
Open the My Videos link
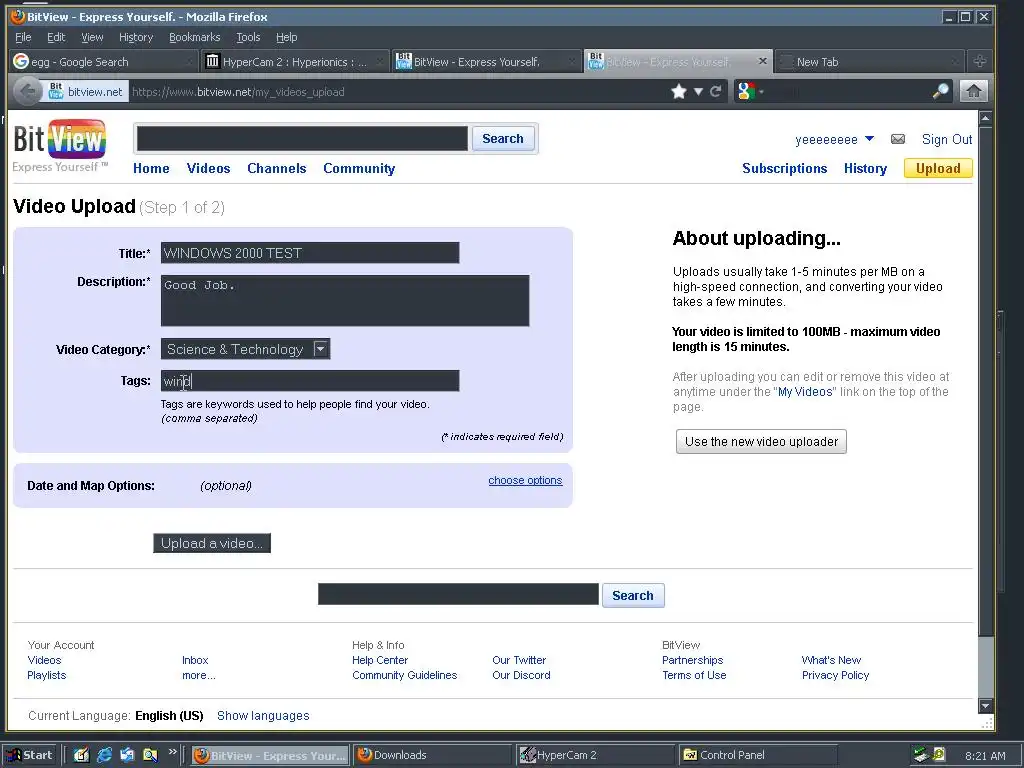click(x=805, y=392)
